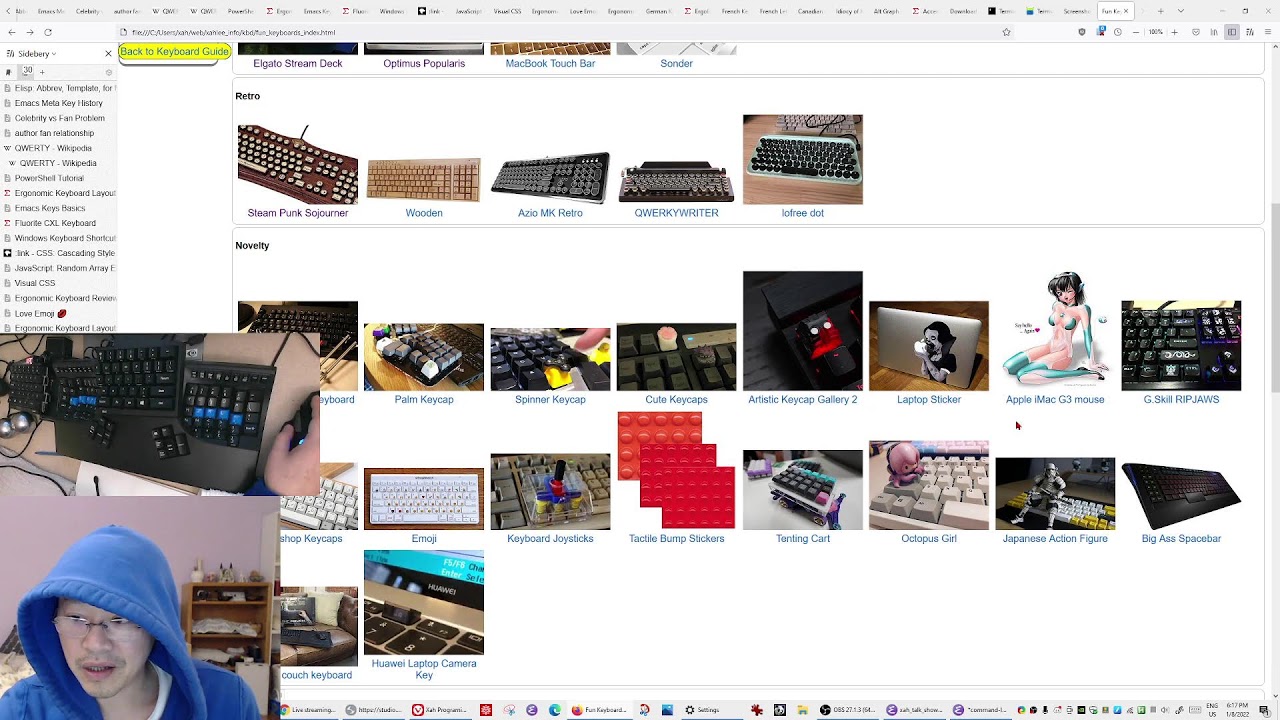Open Tactile Bump Stickers thumbnail
Image resolution: width=1280 pixels, height=720 pixels.
(676, 470)
